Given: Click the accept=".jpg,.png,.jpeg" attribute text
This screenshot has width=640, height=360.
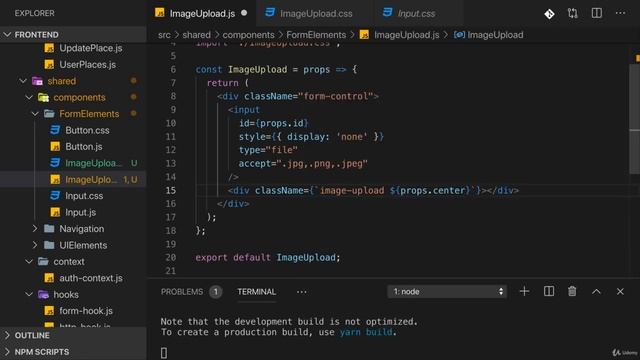Looking at the screenshot, I should [x=303, y=164].
